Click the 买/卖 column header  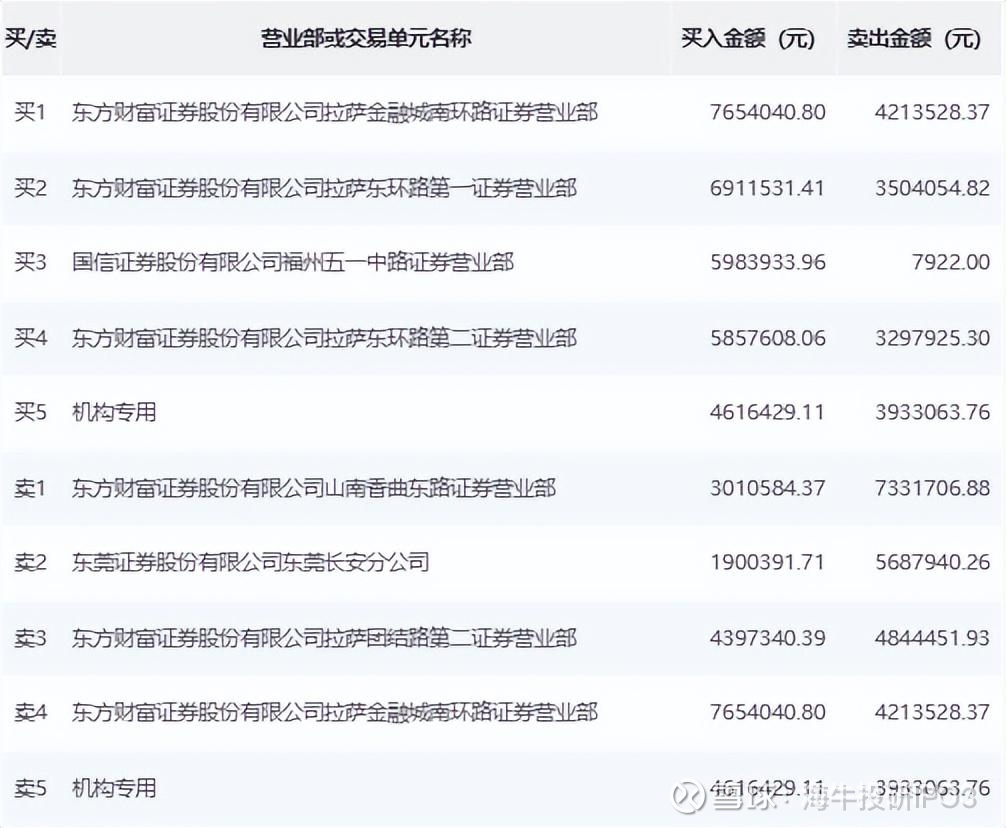[31, 38]
